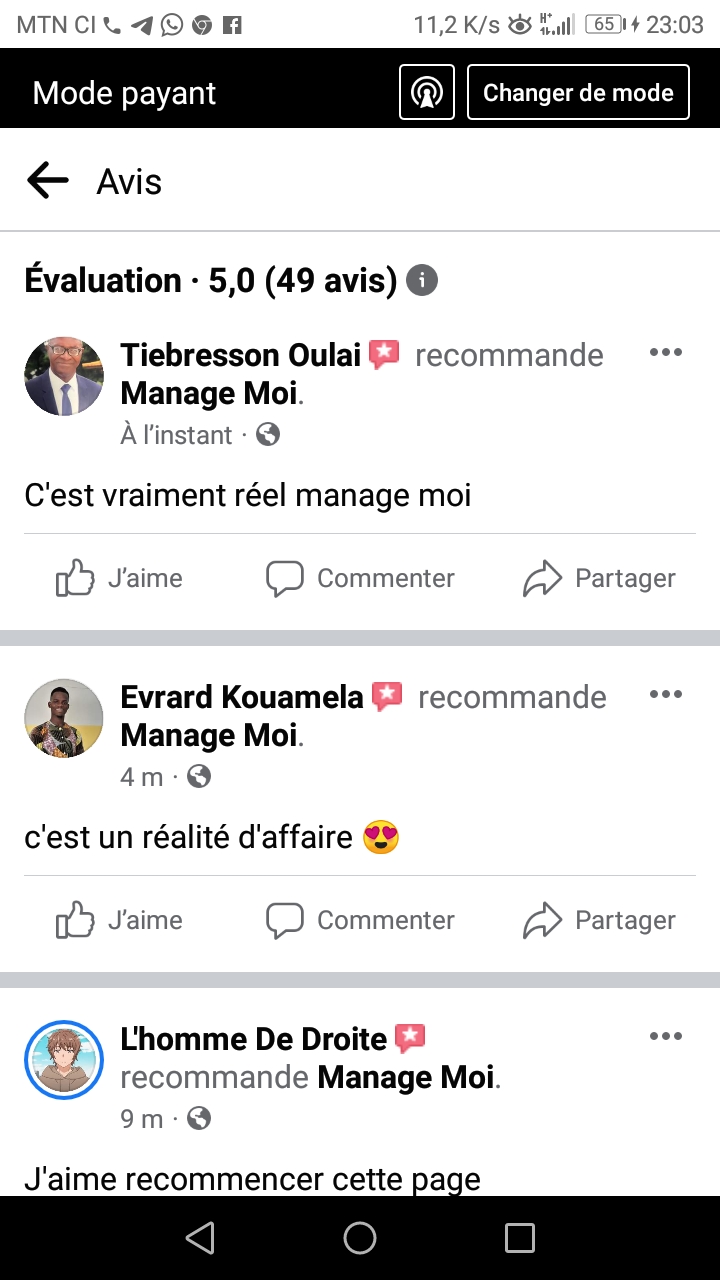The height and width of the screenshot is (1280, 720).
Task: Open options menu for Evrard Kouamela's review
Action: point(665,695)
